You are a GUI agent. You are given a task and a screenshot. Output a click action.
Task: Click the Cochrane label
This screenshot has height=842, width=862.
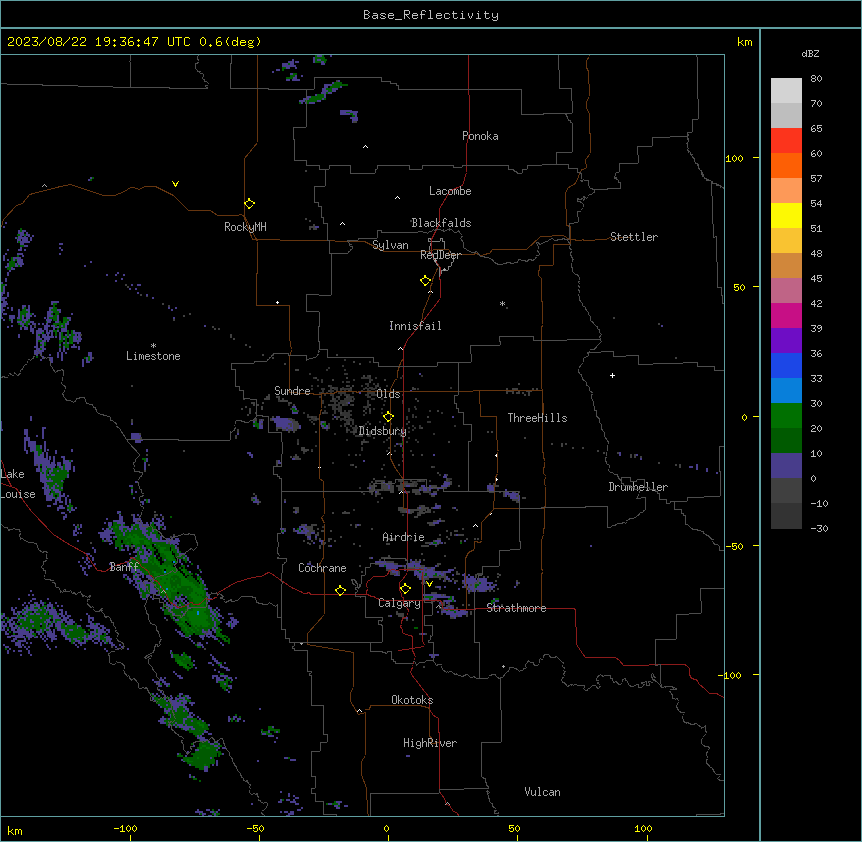(322, 568)
